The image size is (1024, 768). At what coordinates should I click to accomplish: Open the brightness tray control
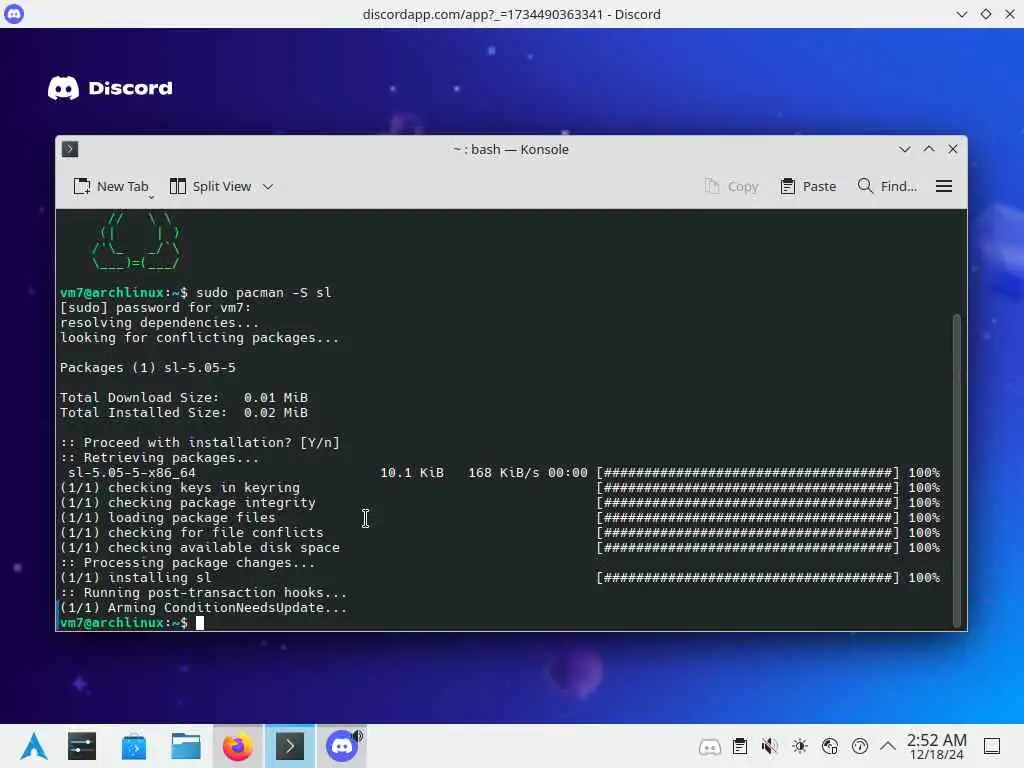[800, 746]
